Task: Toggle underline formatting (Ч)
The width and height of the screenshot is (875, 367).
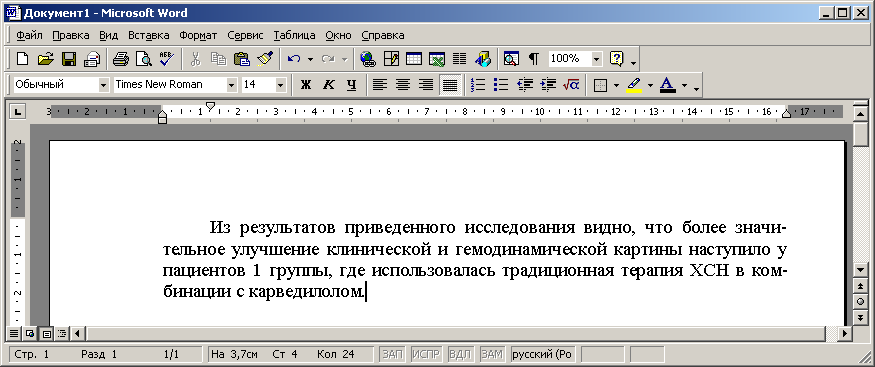Action: point(351,85)
